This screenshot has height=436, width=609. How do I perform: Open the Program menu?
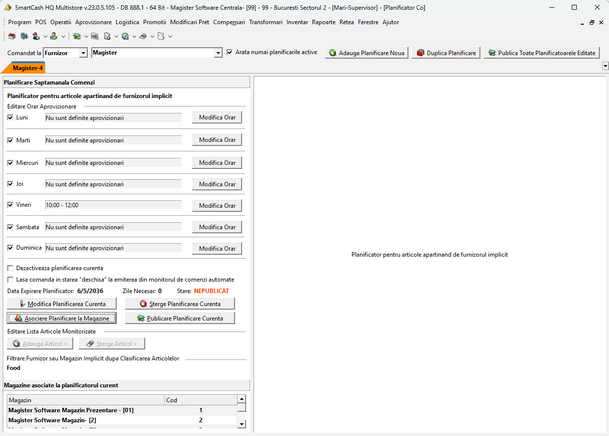pyautogui.click(x=19, y=22)
